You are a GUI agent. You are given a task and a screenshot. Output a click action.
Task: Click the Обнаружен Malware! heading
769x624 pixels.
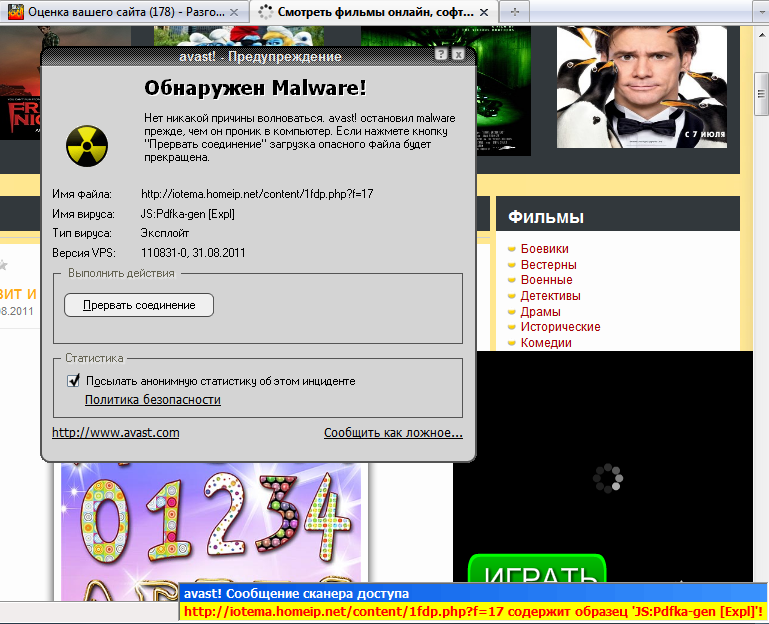coord(255,88)
